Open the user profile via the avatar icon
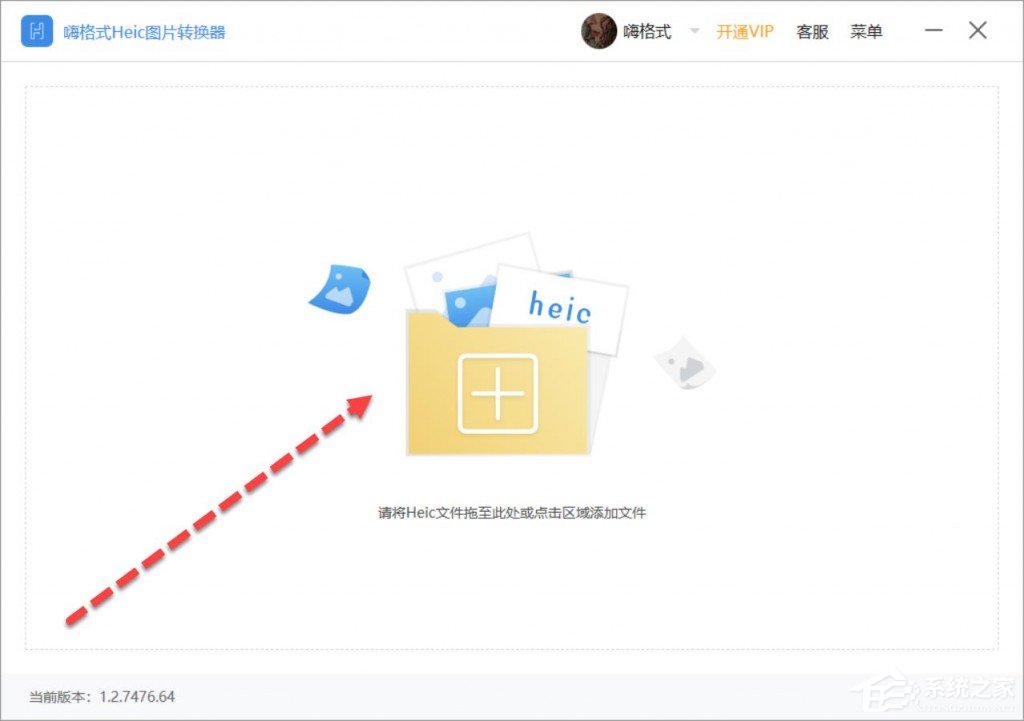The image size is (1024, 721). point(599,31)
